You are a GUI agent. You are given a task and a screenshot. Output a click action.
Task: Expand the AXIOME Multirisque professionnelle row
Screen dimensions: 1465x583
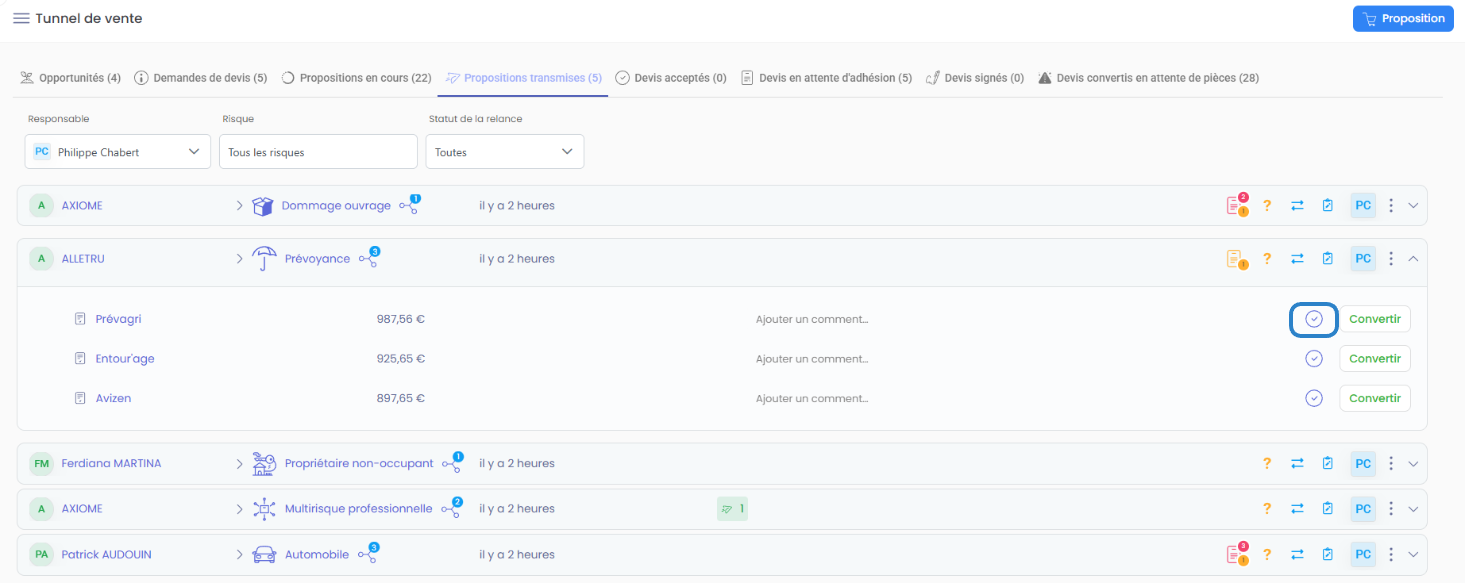click(x=1413, y=509)
